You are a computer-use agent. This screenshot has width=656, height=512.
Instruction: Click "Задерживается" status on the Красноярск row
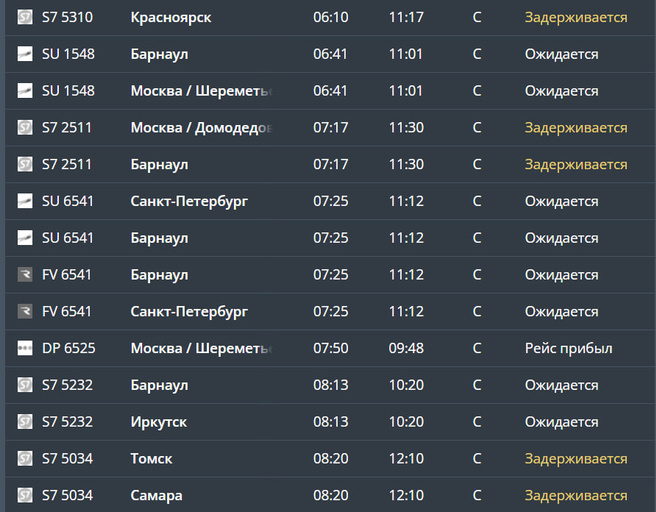(x=576, y=17)
